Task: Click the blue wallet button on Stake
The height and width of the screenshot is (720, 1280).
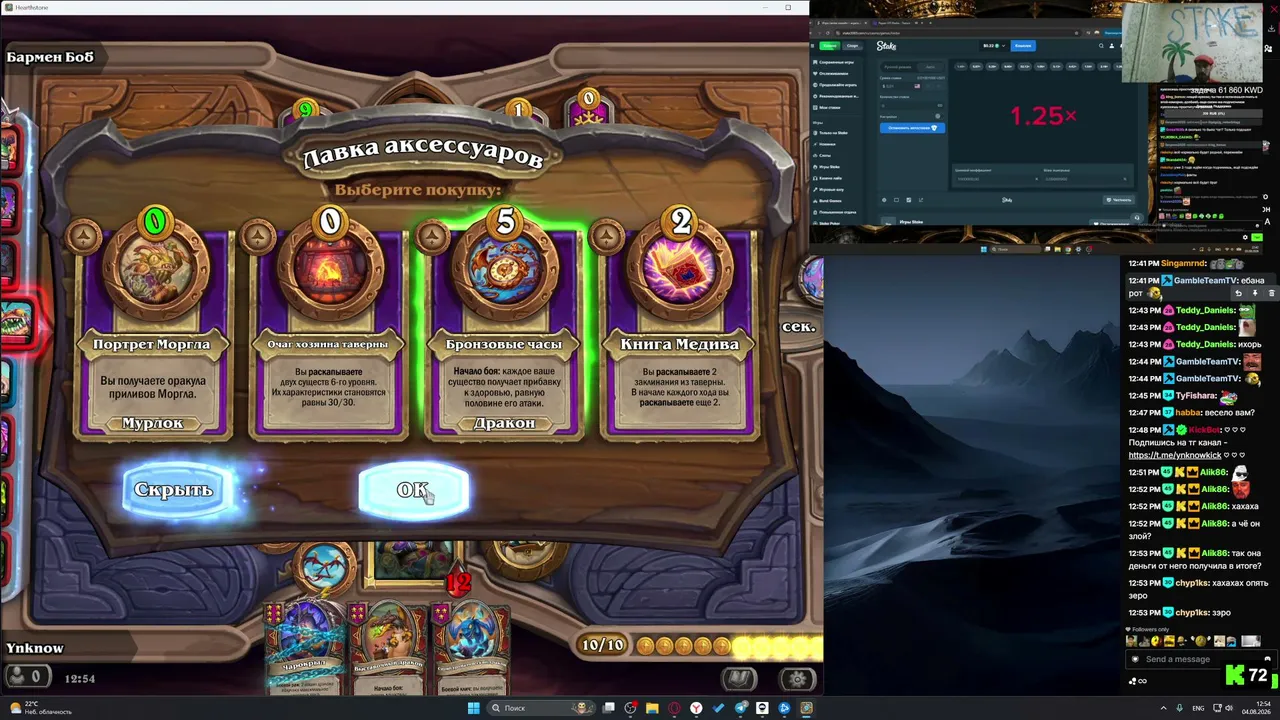Action: 1022,46
